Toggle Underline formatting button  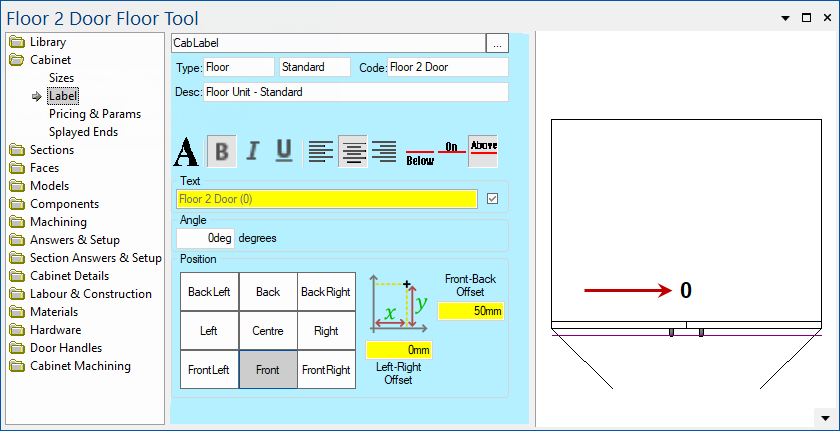[283, 152]
